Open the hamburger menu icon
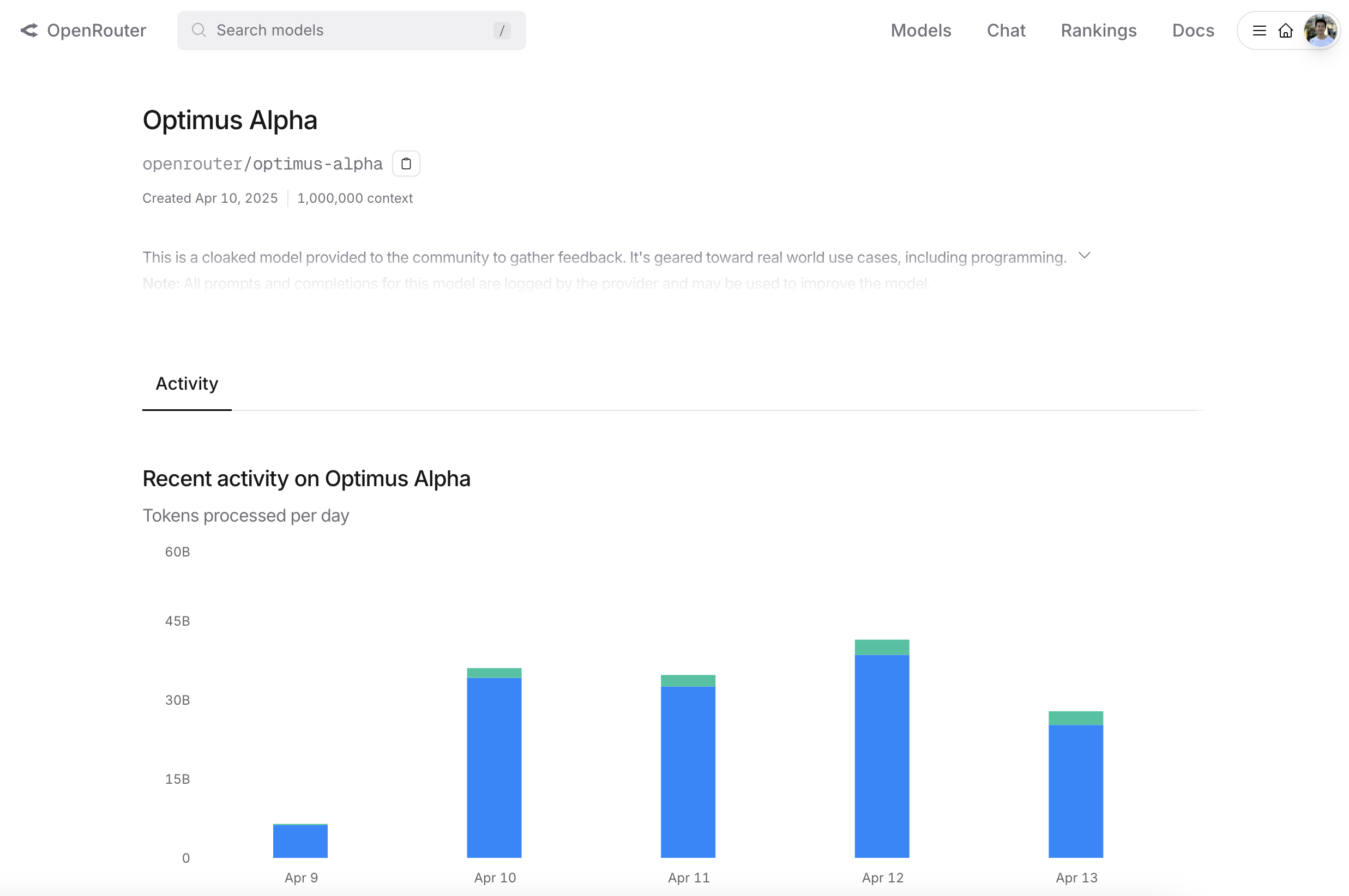 click(x=1258, y=31)
